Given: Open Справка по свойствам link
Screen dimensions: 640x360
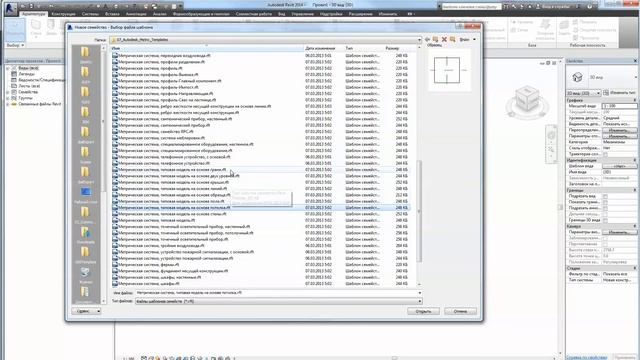Looking at the screenshot, I should [x=586, y=358].
